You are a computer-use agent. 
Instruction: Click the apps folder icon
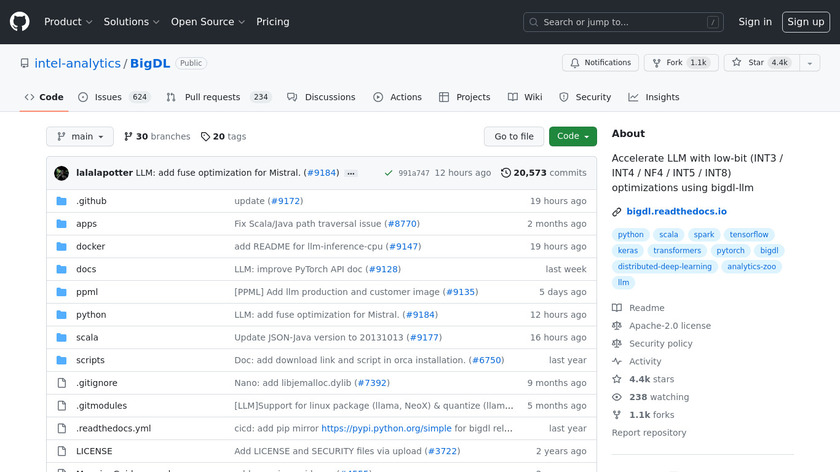[62, 224]
